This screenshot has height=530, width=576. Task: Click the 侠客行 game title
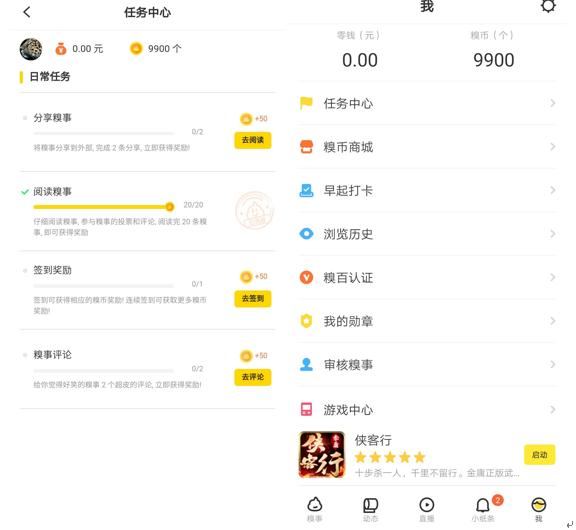point(373,440)
